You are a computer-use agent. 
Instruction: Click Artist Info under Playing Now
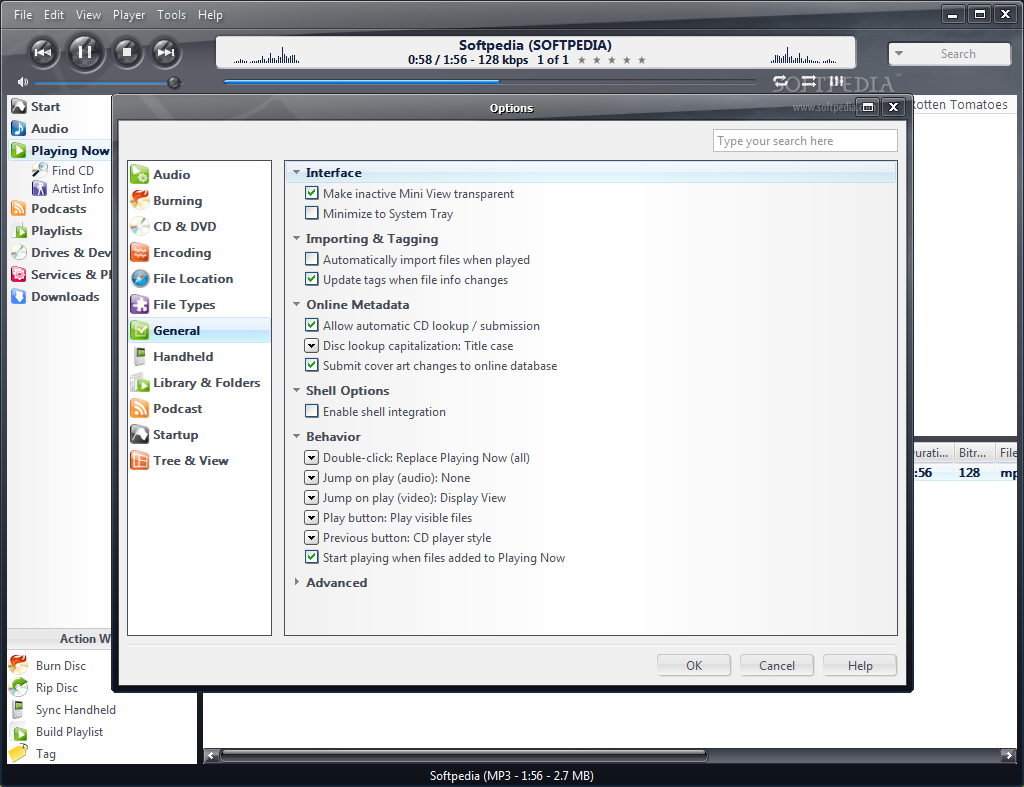tap(77, 189)
